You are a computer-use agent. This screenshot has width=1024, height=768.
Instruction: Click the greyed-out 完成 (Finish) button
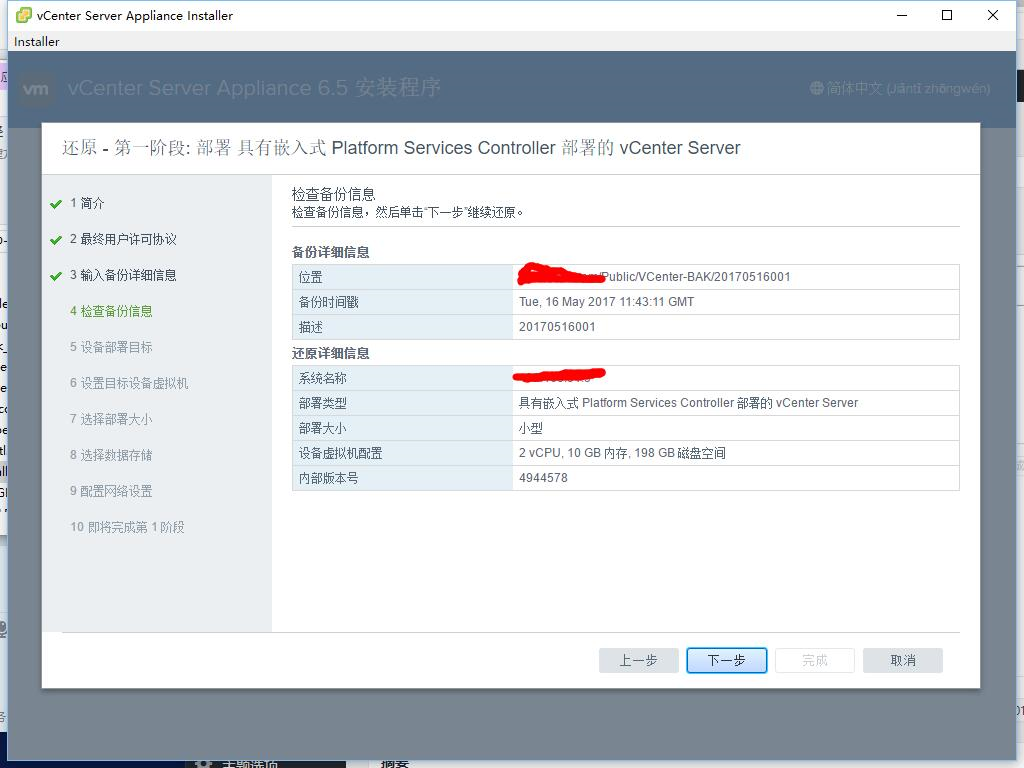click(814, 660)
